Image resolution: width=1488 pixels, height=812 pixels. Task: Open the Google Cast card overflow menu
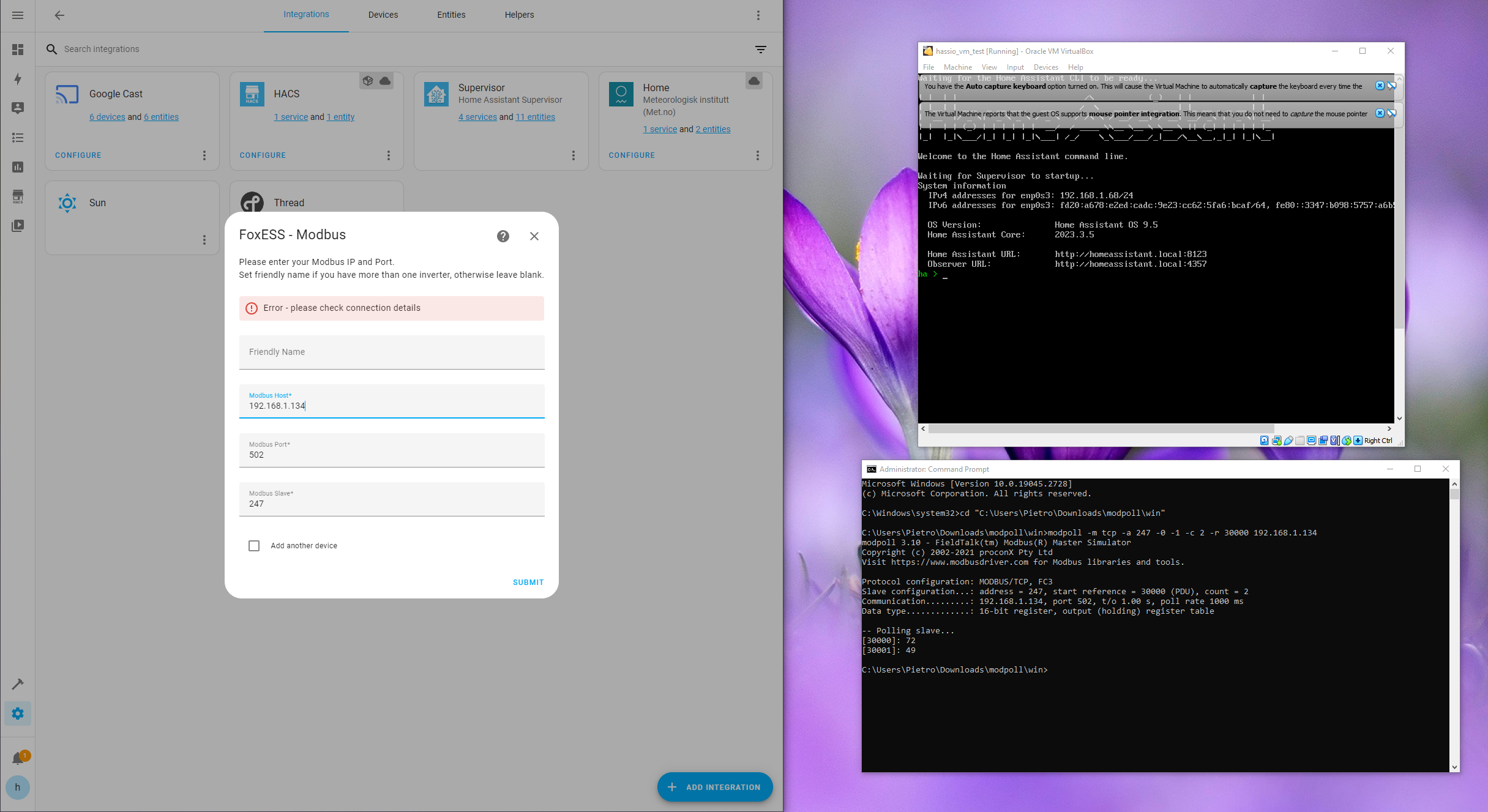[x=204, y=155]
